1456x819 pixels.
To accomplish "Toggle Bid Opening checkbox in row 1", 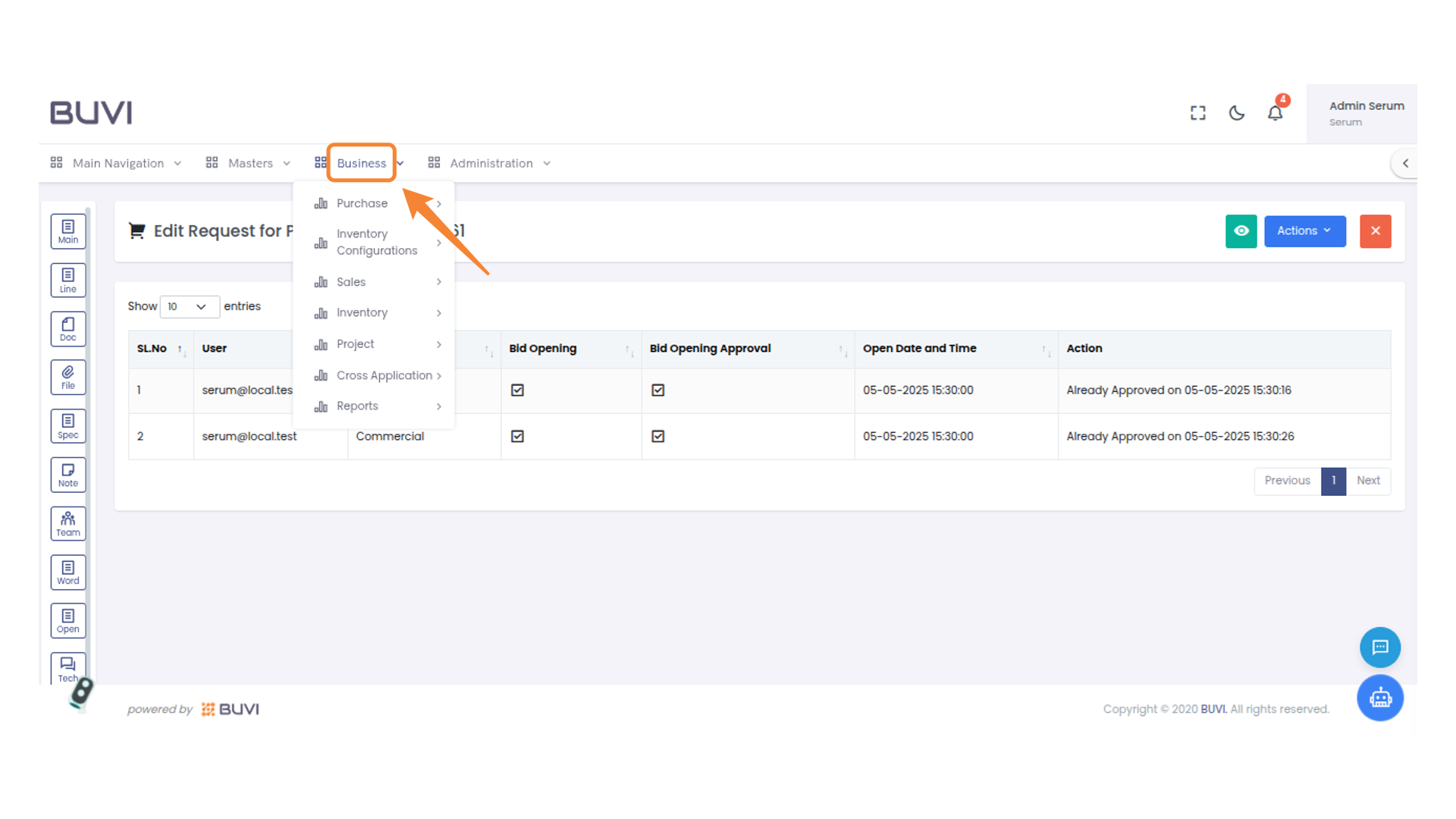I will click(518, 391).
